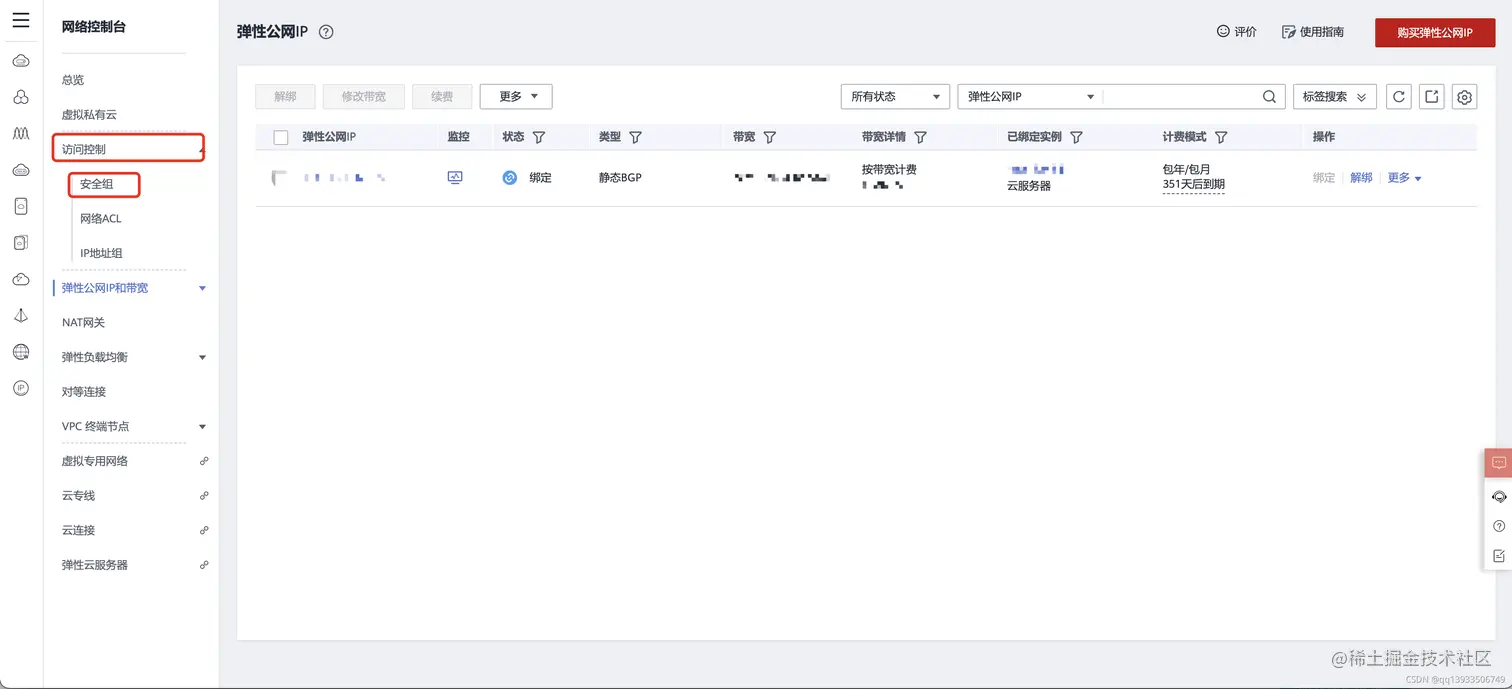View monitoring chart for the elastic IP
The height and width of the screenshot is (689, 1512).
(455, 177)
